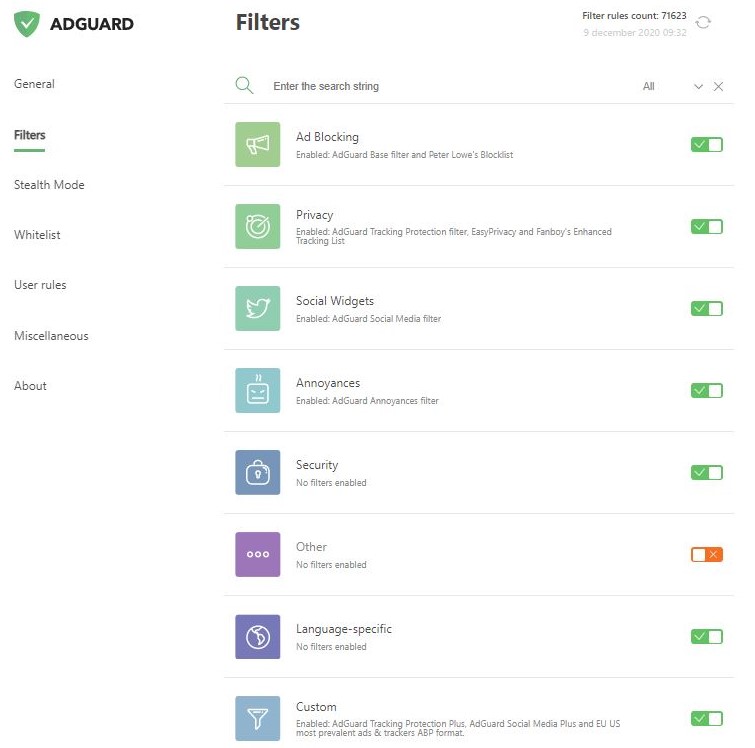Open the About section
Image resolution: width=755 pixels, height=748 pixels.
click(x=30, y=386)
